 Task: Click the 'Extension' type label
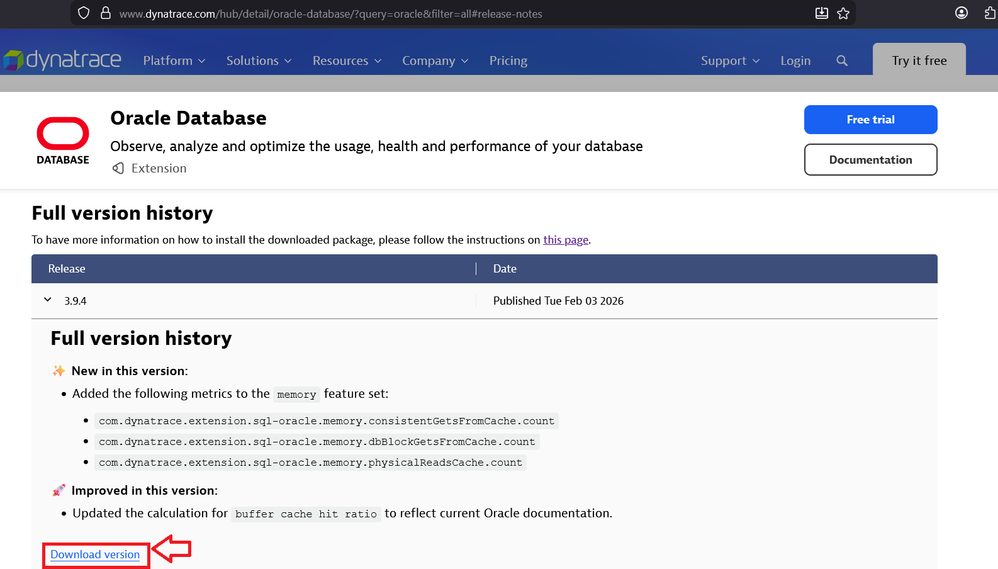tap(158, 168)
